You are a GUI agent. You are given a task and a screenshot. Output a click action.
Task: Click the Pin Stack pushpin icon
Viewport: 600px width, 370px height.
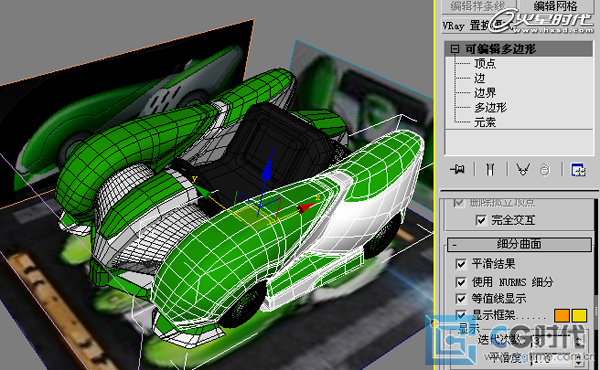pyautogui.click(x=458, y=169)
